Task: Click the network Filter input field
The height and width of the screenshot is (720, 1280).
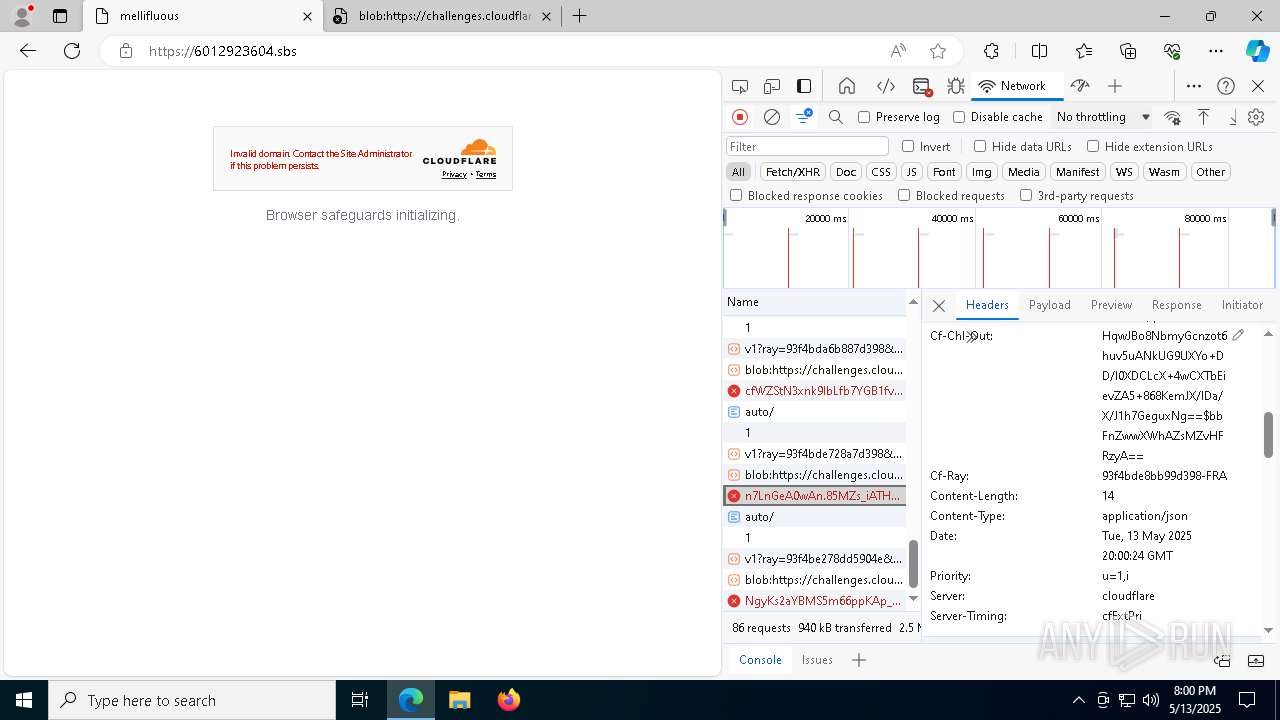Action: (x=808, y=146)
